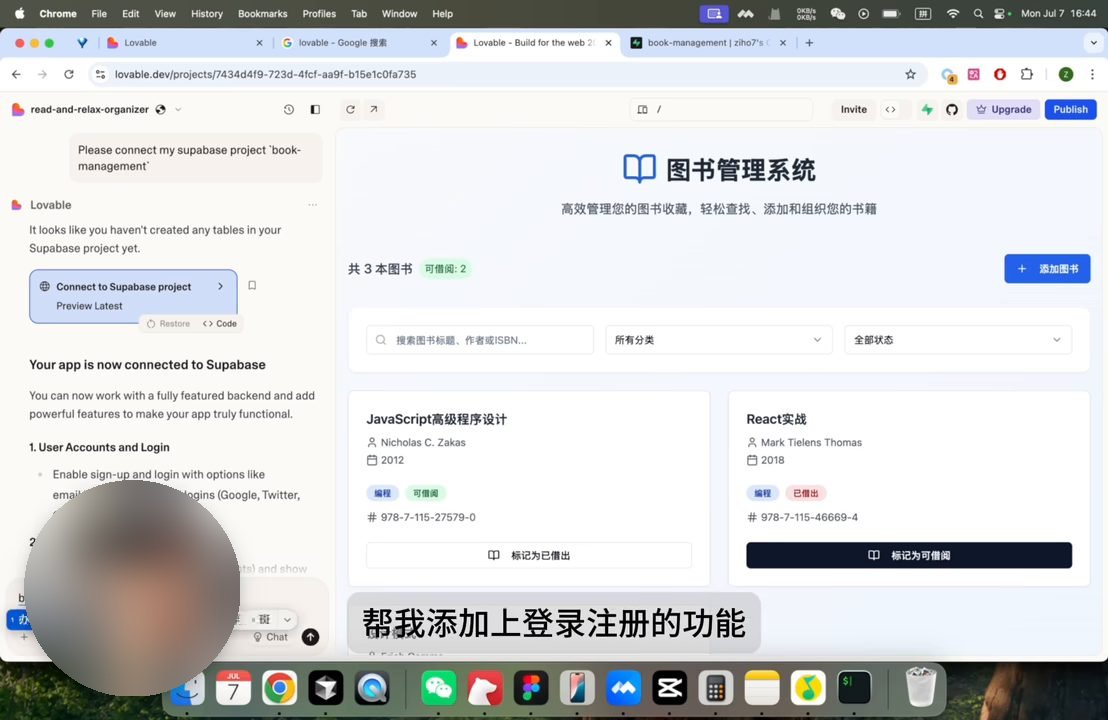
Task: Reload the browser page
Action: point(69,74)
